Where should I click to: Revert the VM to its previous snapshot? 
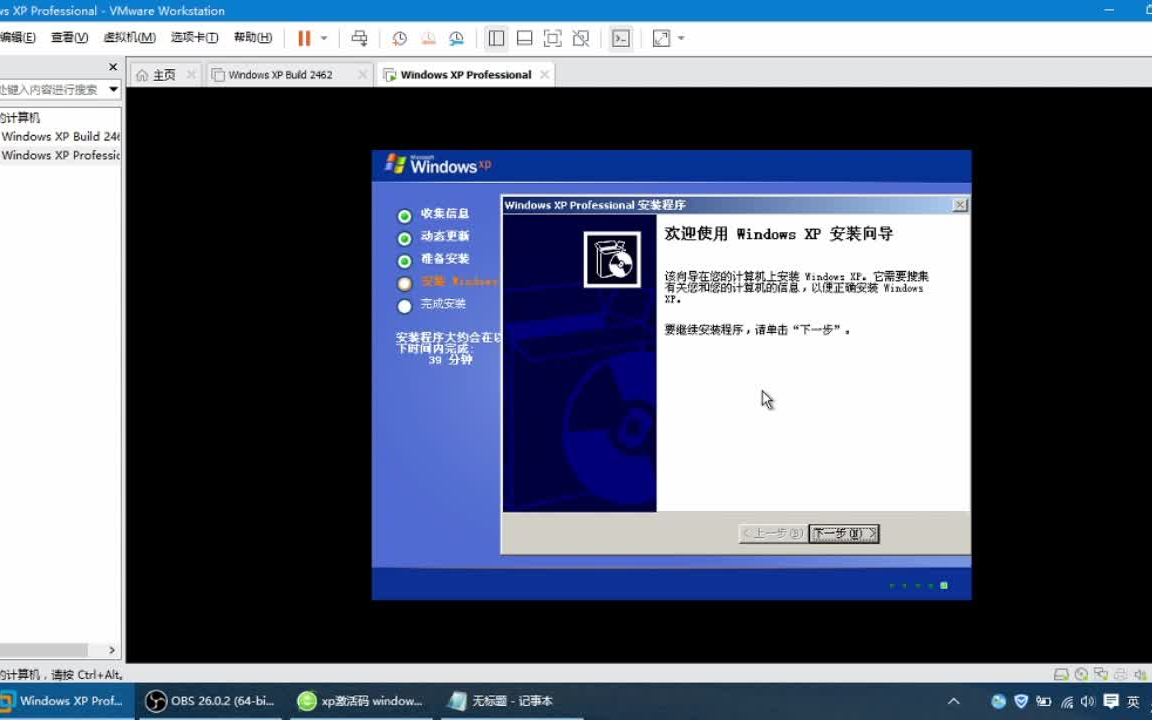[x=428, y=38]
